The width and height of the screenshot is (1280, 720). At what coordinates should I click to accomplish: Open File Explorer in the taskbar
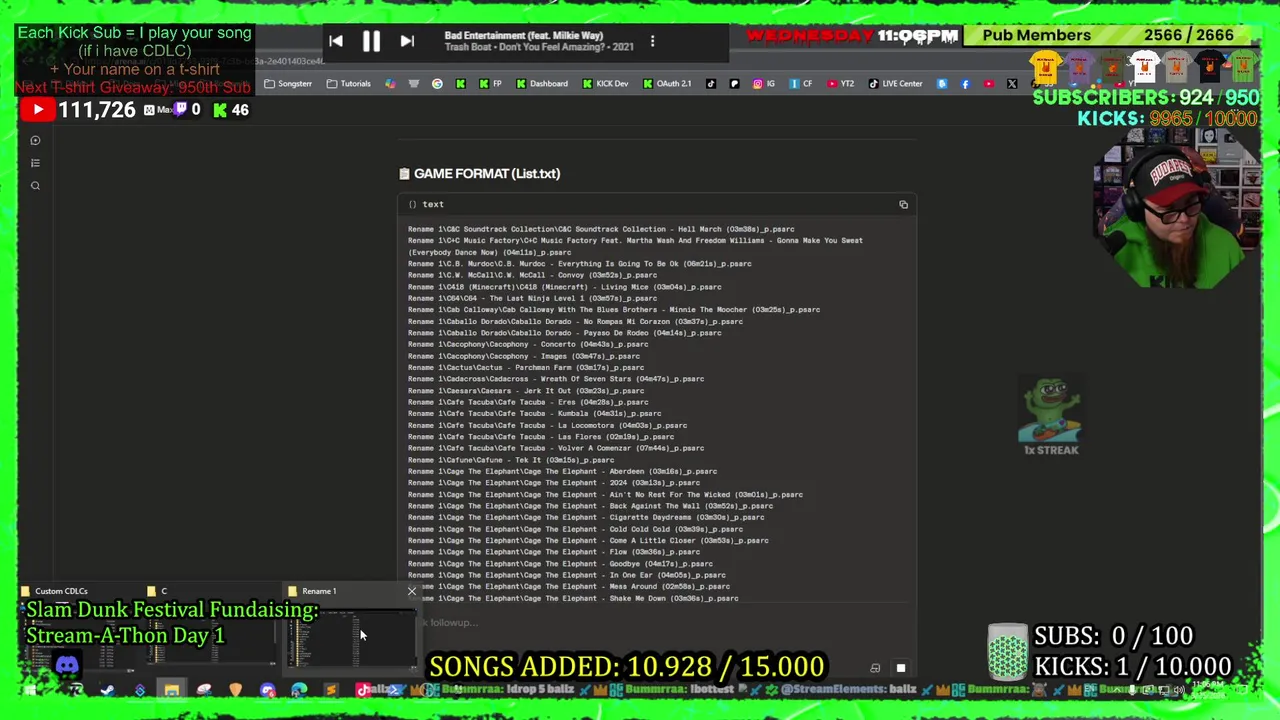pyautogui.click(x=172, y=690)
